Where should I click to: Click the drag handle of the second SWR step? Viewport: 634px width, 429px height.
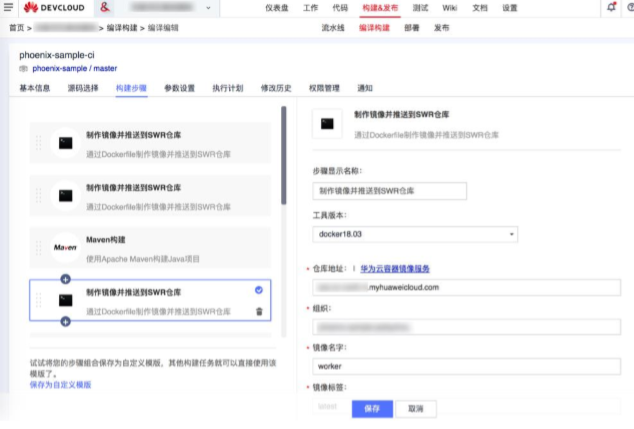point(38,196)
